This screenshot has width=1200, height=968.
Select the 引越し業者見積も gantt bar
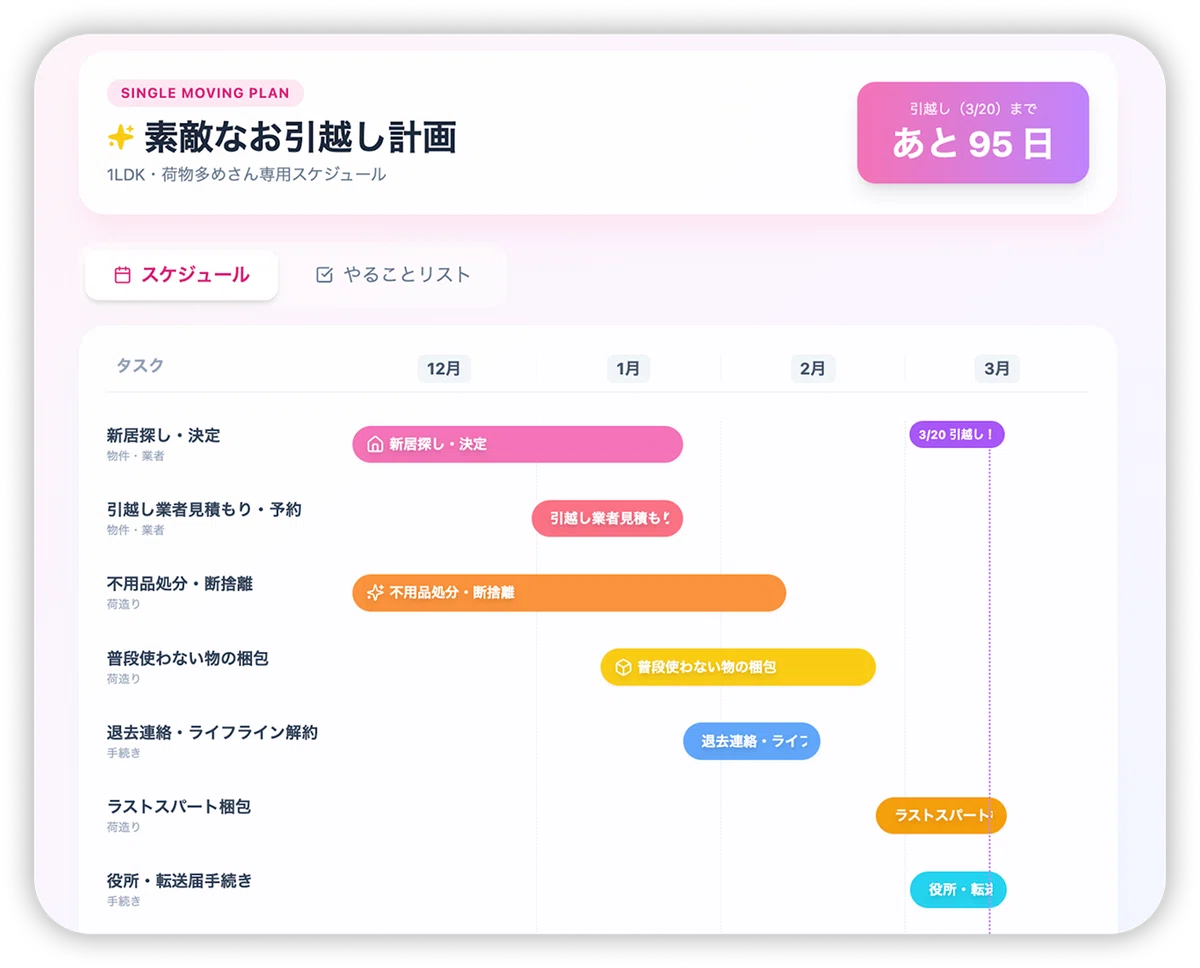607,518
